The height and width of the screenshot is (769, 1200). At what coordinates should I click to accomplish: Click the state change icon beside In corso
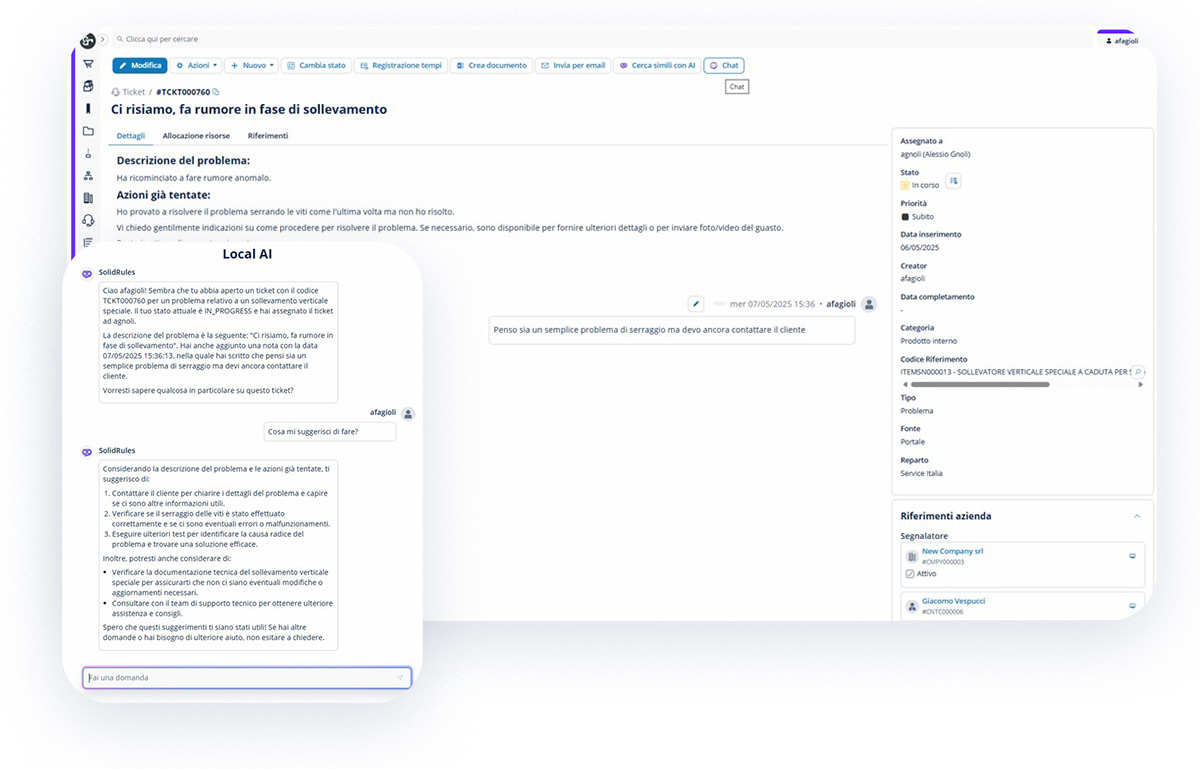tap(954, 181)
